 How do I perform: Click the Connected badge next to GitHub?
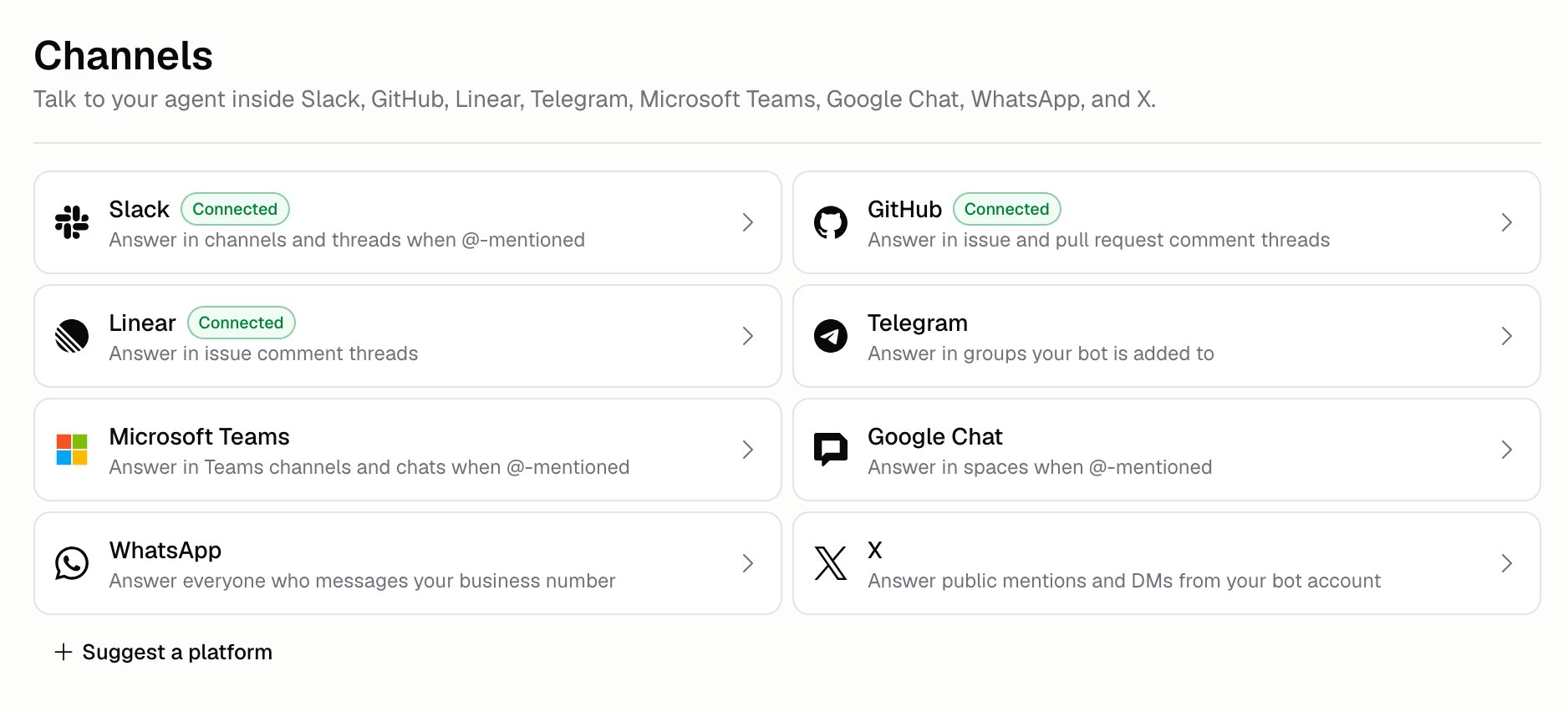(x=1007, y=209)
